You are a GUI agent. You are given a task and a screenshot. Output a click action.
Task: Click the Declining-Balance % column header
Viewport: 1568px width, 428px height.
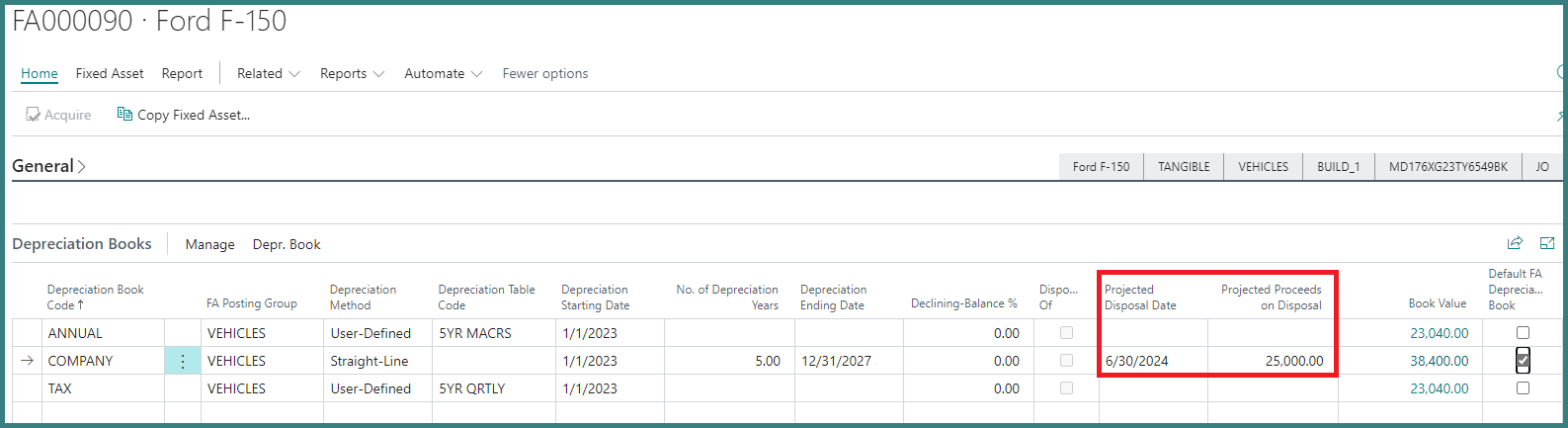(963, 303)
